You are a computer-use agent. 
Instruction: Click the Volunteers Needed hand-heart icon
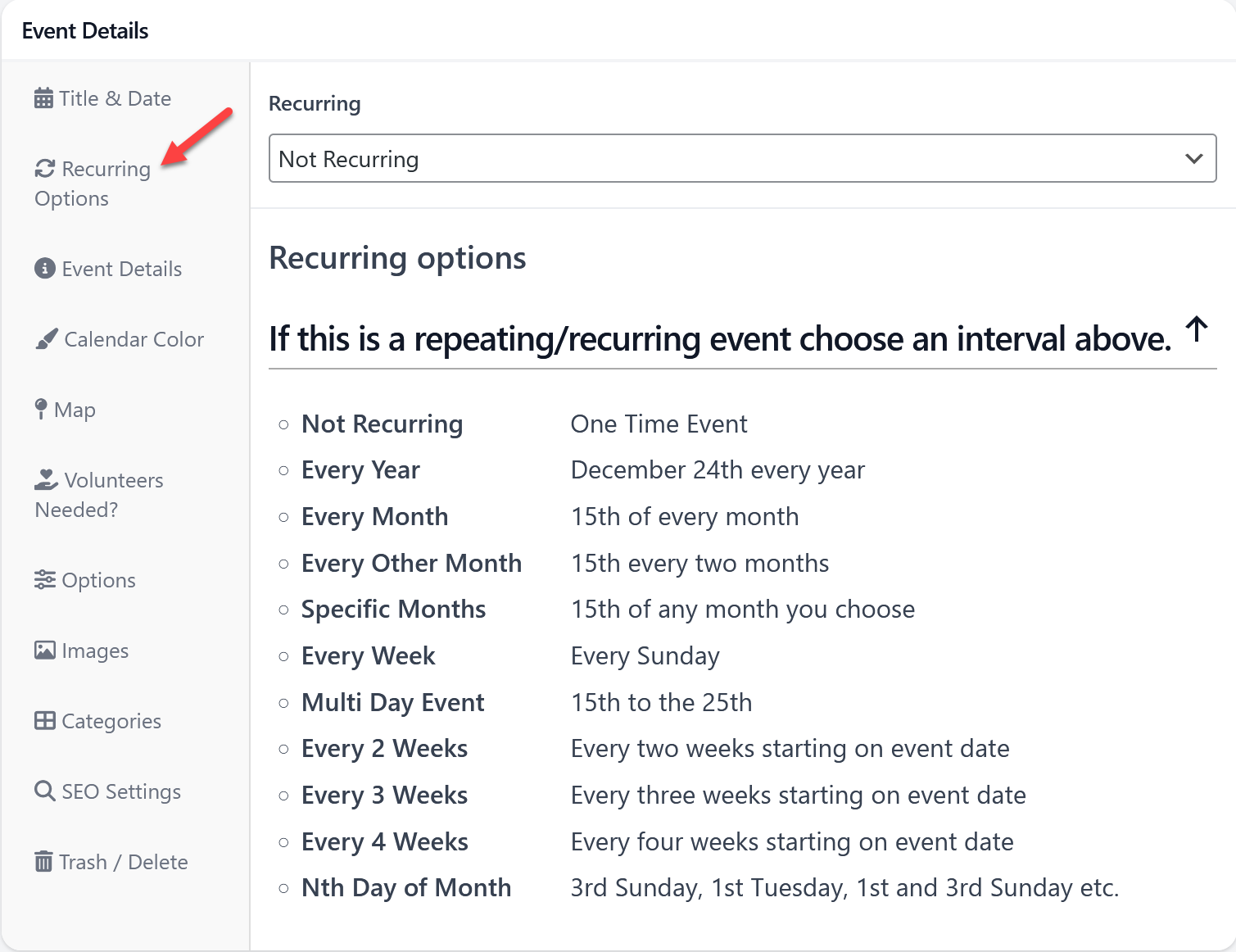click(46, 480)
